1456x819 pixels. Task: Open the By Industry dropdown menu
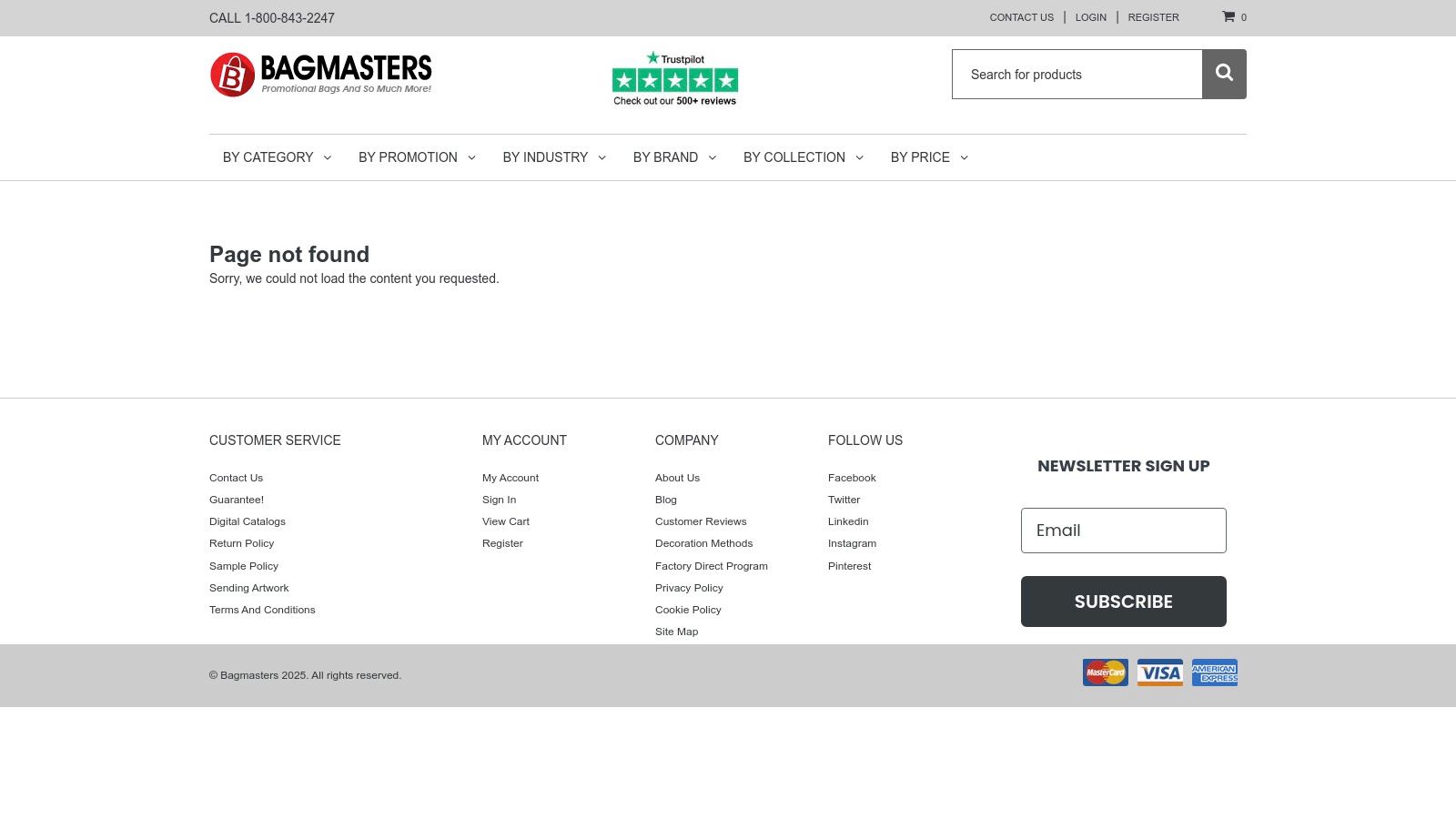click(554, 157)
